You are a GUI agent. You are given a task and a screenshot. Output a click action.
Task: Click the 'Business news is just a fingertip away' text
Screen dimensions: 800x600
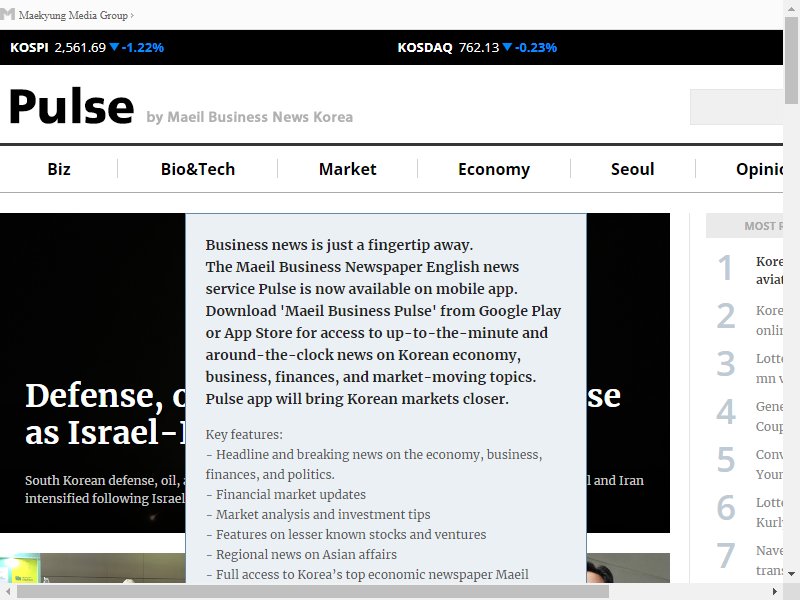tap(339, 245)
